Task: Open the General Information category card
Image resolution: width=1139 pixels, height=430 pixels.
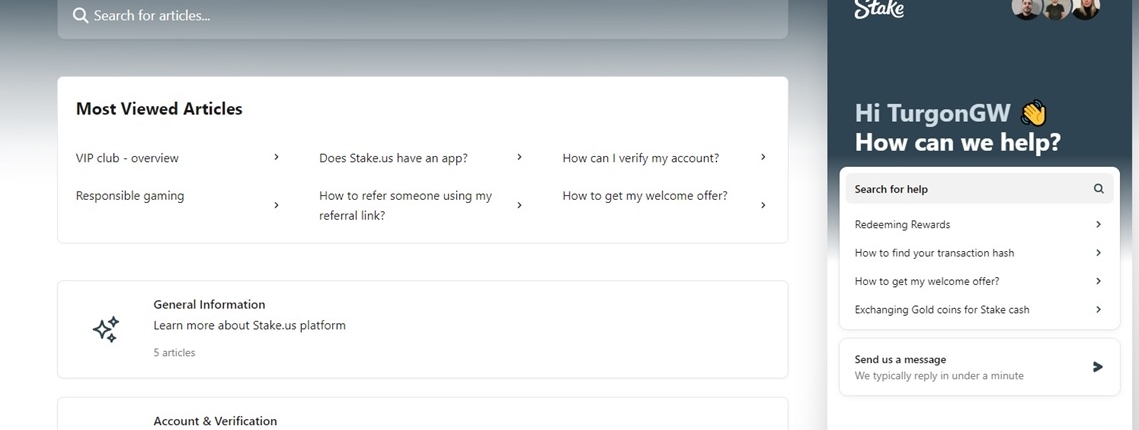Action: click(x=423, y=329)
